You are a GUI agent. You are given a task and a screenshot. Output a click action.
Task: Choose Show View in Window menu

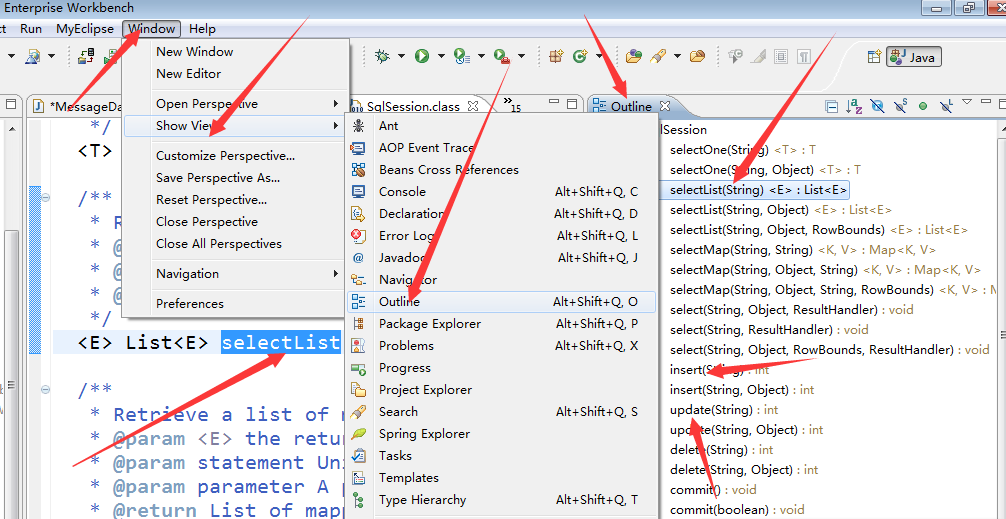[234, 126]
